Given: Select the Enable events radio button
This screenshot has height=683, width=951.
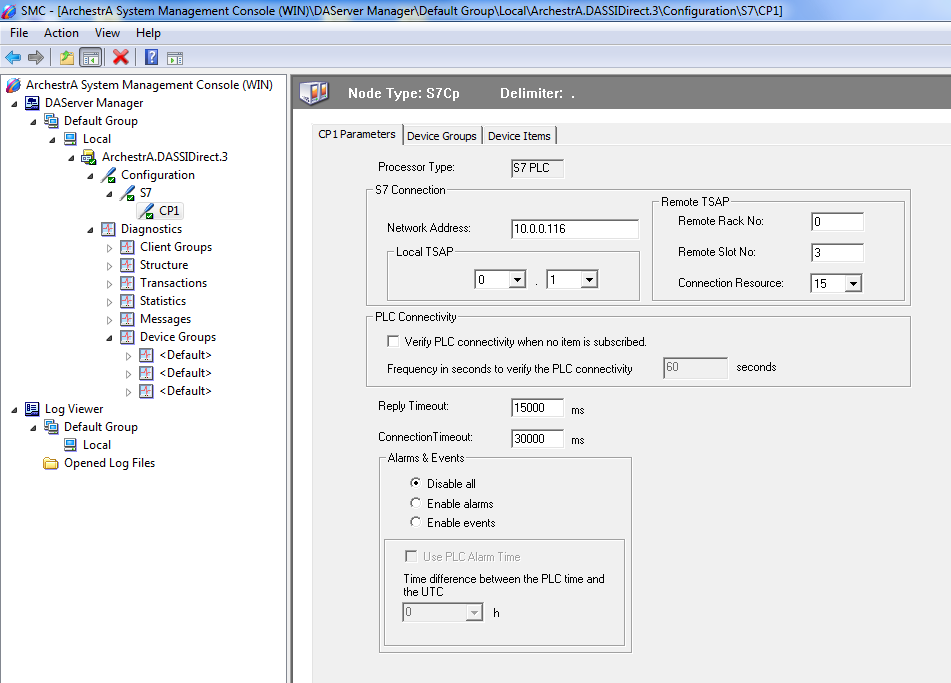Looking at the screenshot, I should coord(416,522).
